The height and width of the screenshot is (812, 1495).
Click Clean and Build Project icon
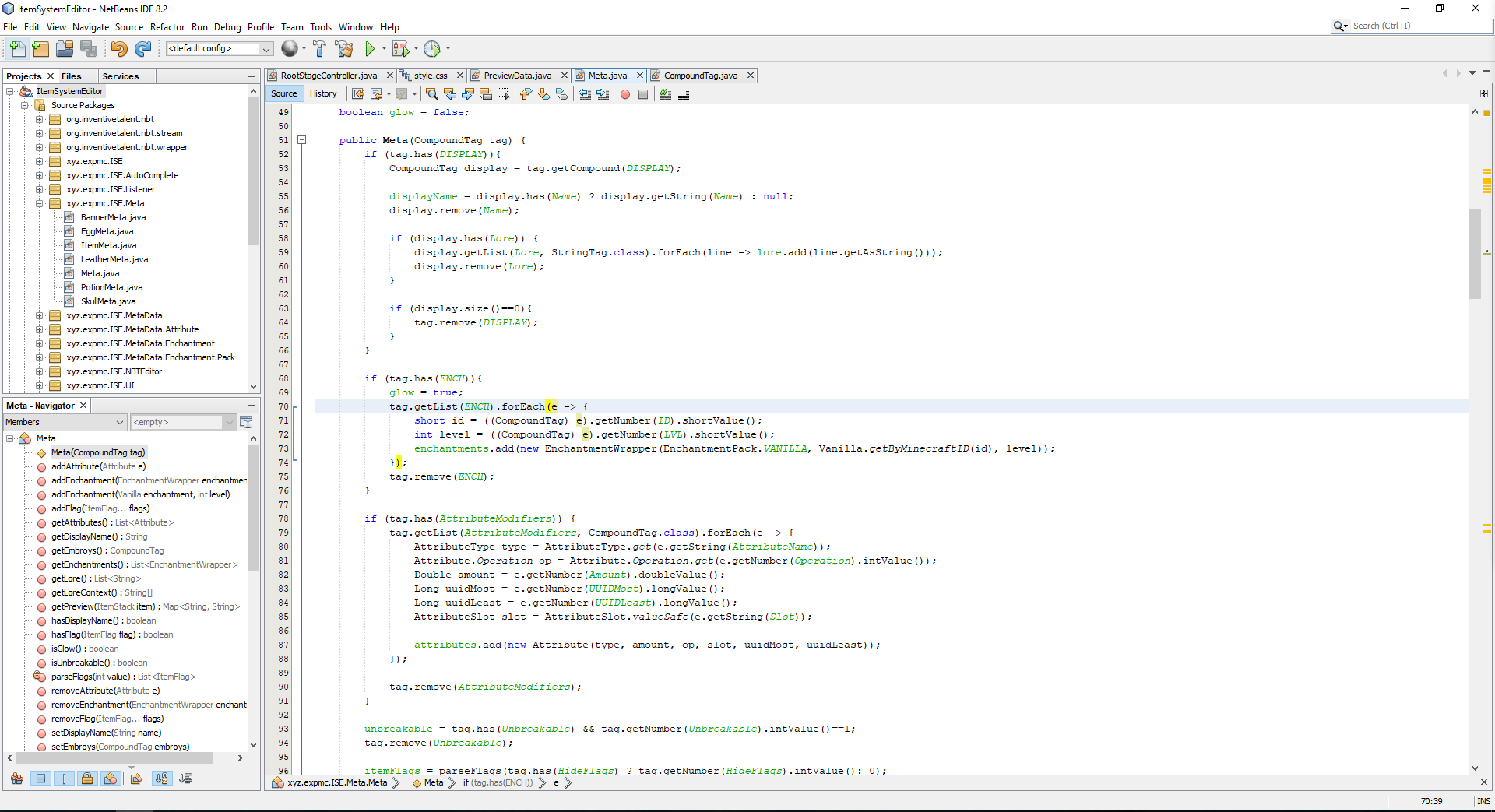[343, 49]
